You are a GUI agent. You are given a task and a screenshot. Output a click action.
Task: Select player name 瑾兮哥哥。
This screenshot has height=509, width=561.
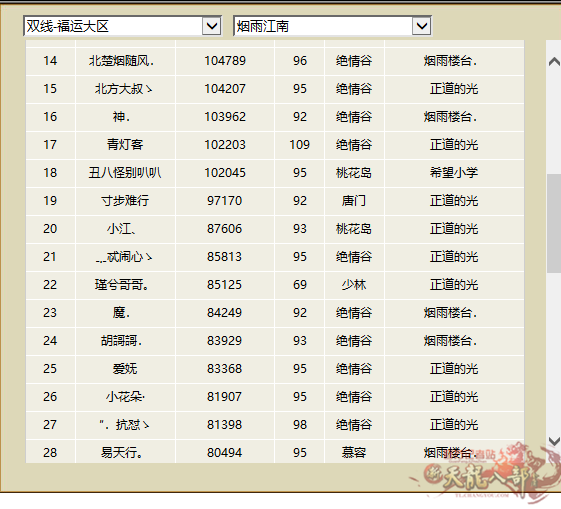[x=122, y=285]
